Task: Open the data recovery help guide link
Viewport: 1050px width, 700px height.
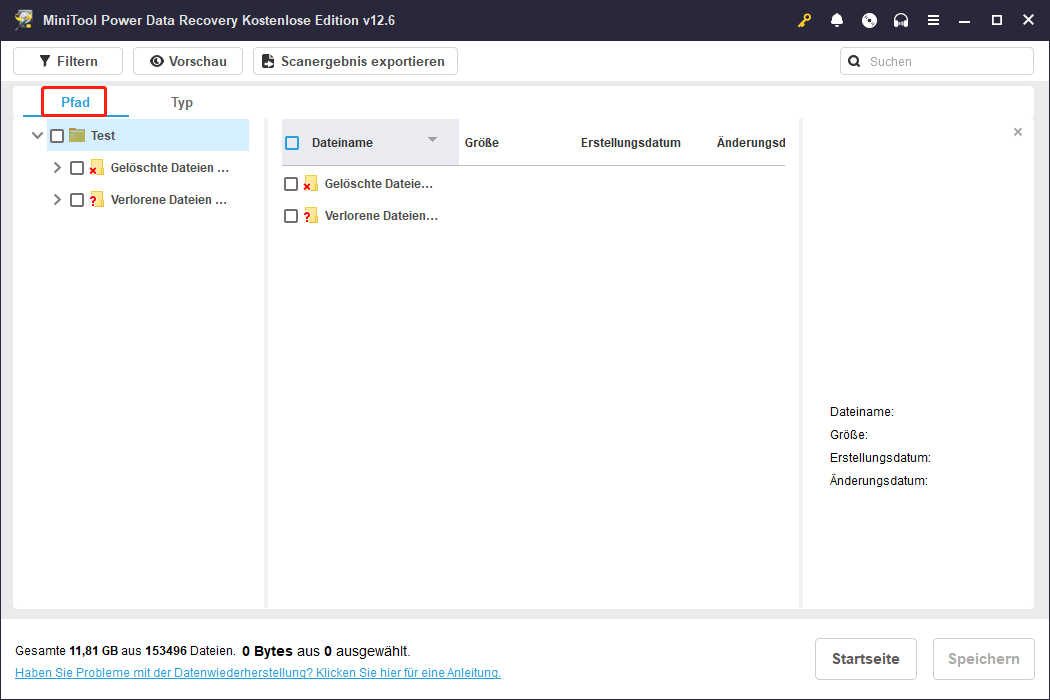Action: coord(258,673)
